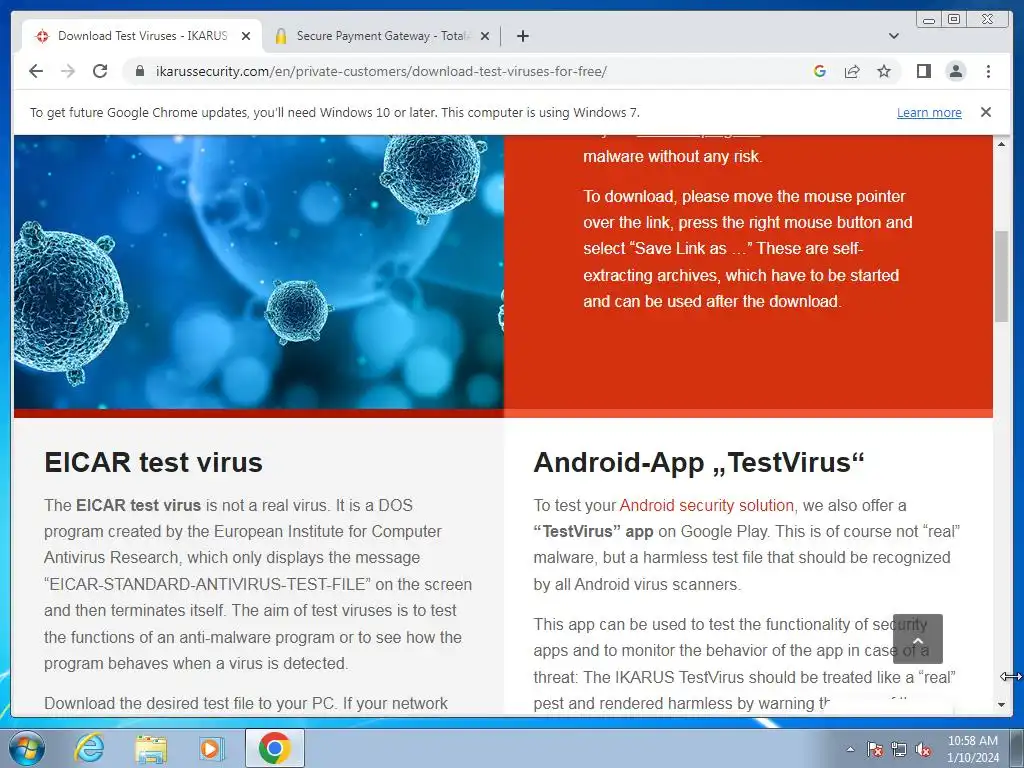Screen dimensions: 1024x768
Task: View site information lock icon
Action: 139,71
